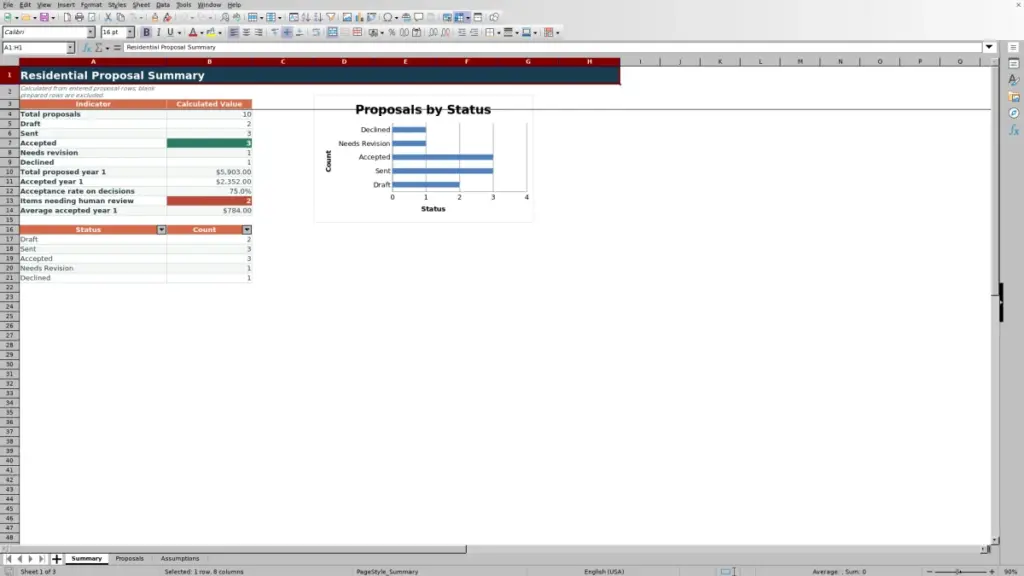The image size is (1024, 576).
Task: Toggle Bold formatting
Action: (x=146, y=32)
